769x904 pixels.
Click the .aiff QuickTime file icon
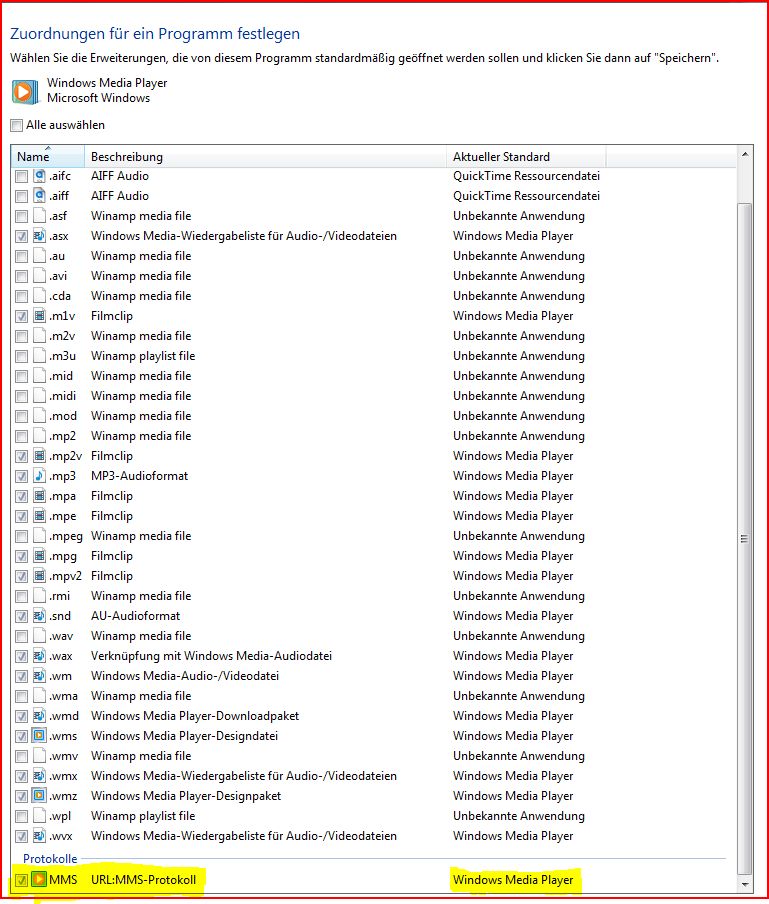pyautogui.click(x=39, y=196)
